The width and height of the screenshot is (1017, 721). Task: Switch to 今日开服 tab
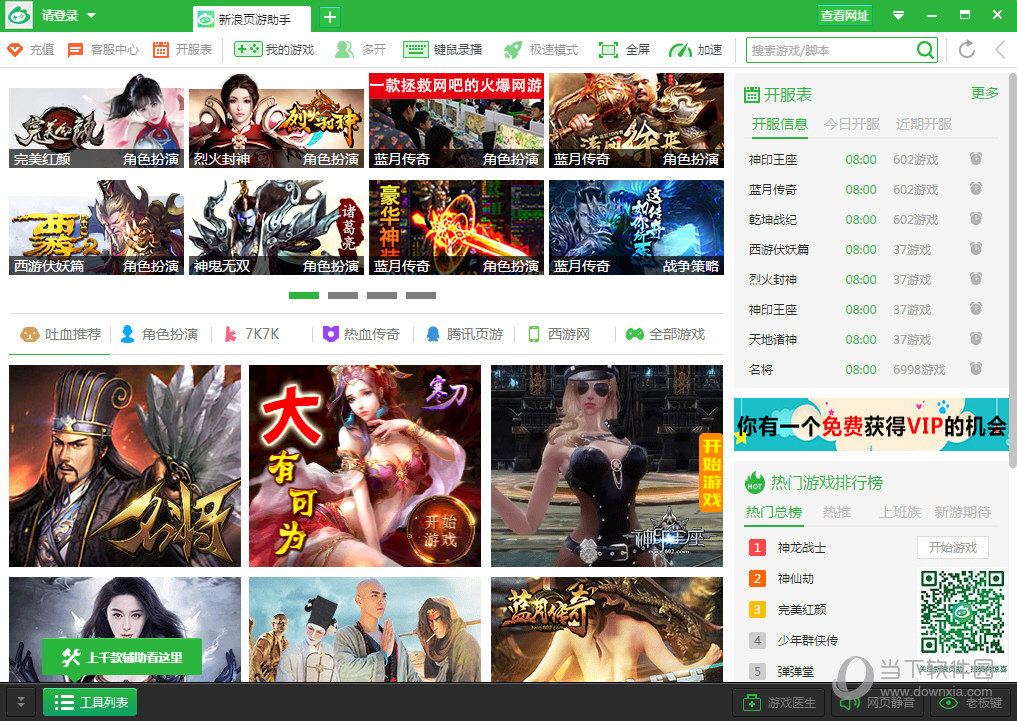[x=852, y=124]
